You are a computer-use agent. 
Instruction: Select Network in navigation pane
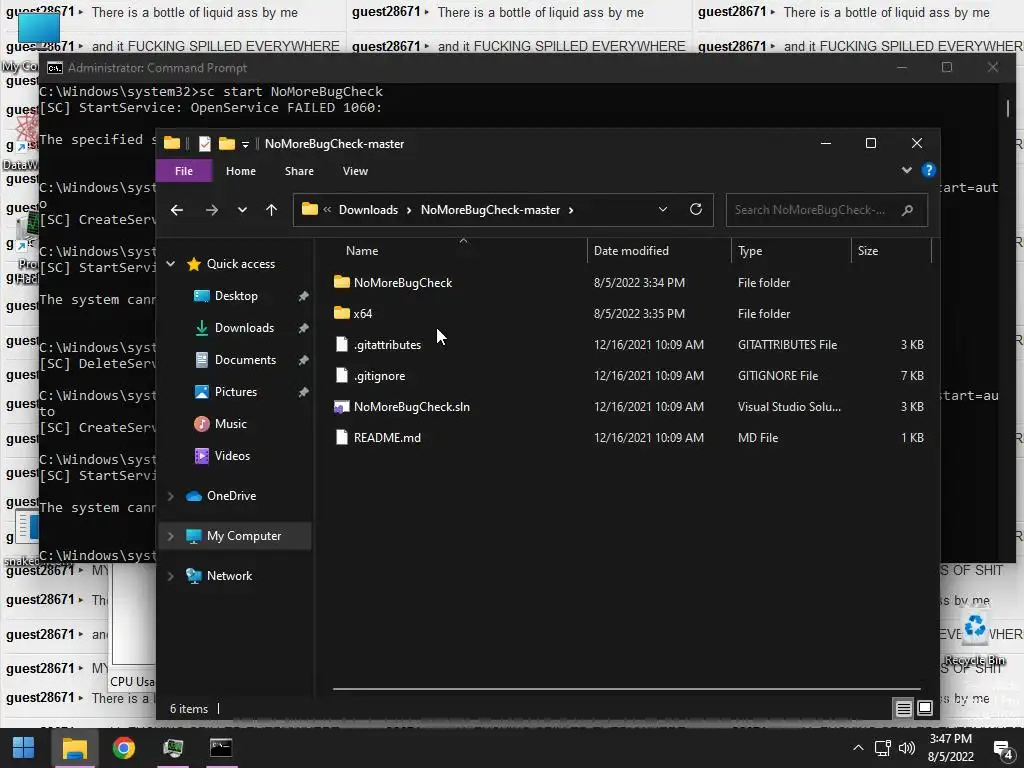pyautogui.click(x=229, y=575)
